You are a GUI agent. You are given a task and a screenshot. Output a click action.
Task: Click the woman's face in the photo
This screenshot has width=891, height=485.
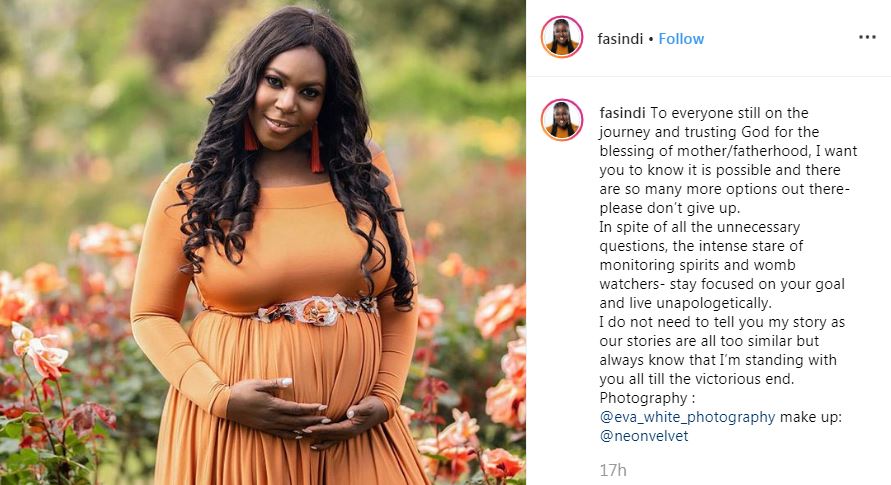[288, 97]
